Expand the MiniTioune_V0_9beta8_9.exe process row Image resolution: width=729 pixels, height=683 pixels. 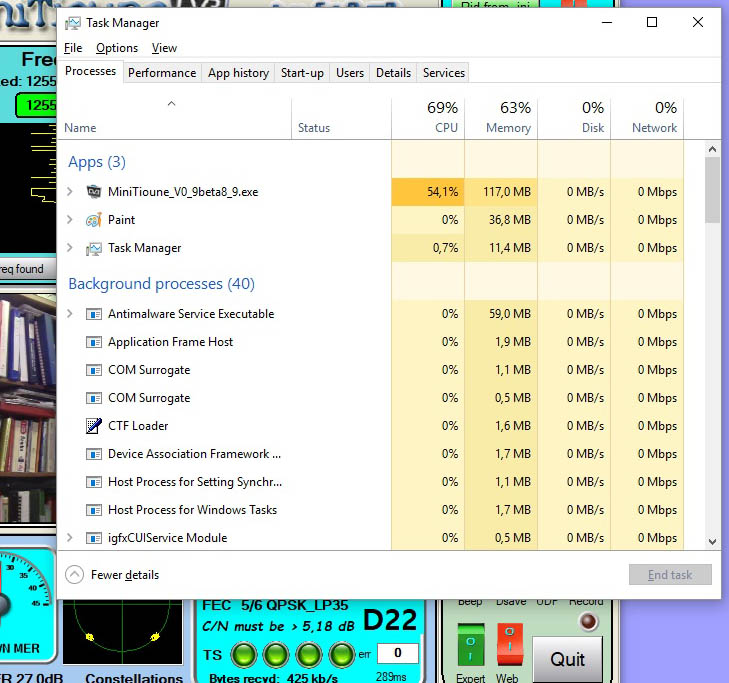click(69, 192)
